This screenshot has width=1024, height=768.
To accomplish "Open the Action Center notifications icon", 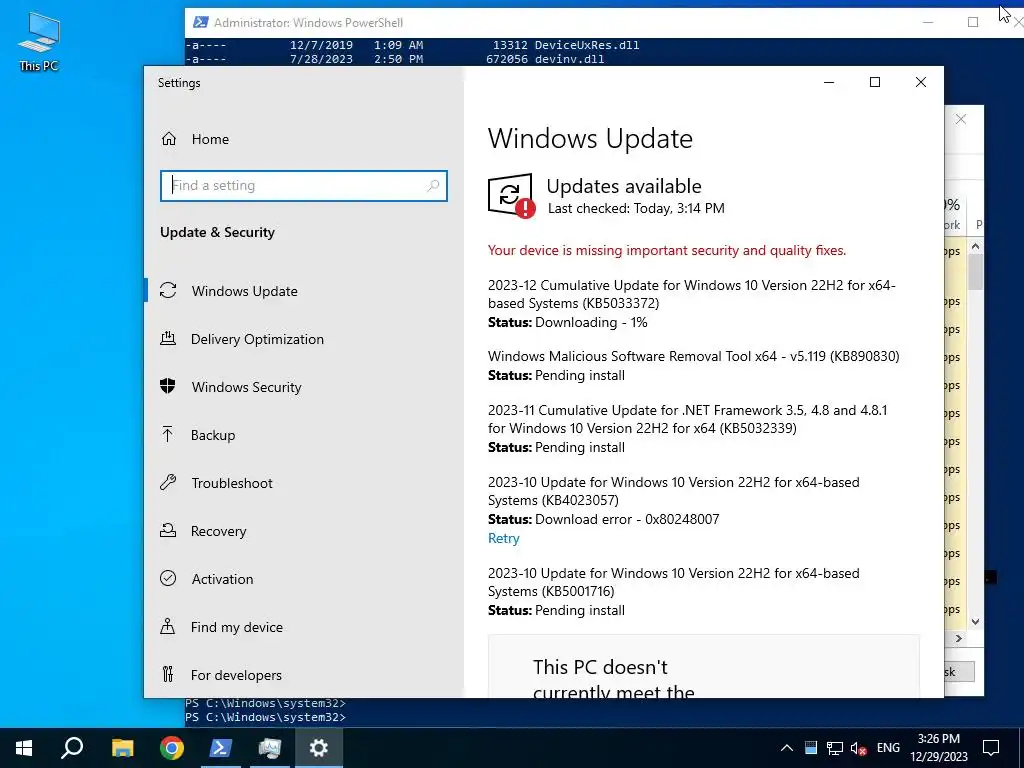I will point(991,748).
